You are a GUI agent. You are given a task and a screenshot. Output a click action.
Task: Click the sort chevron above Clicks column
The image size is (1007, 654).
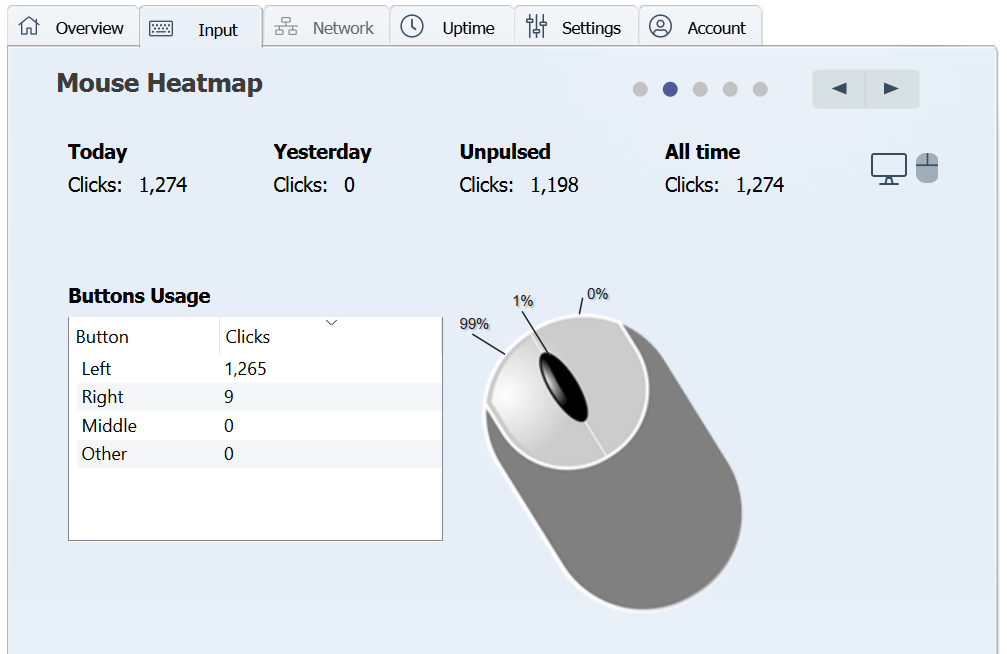click(331, 323)
